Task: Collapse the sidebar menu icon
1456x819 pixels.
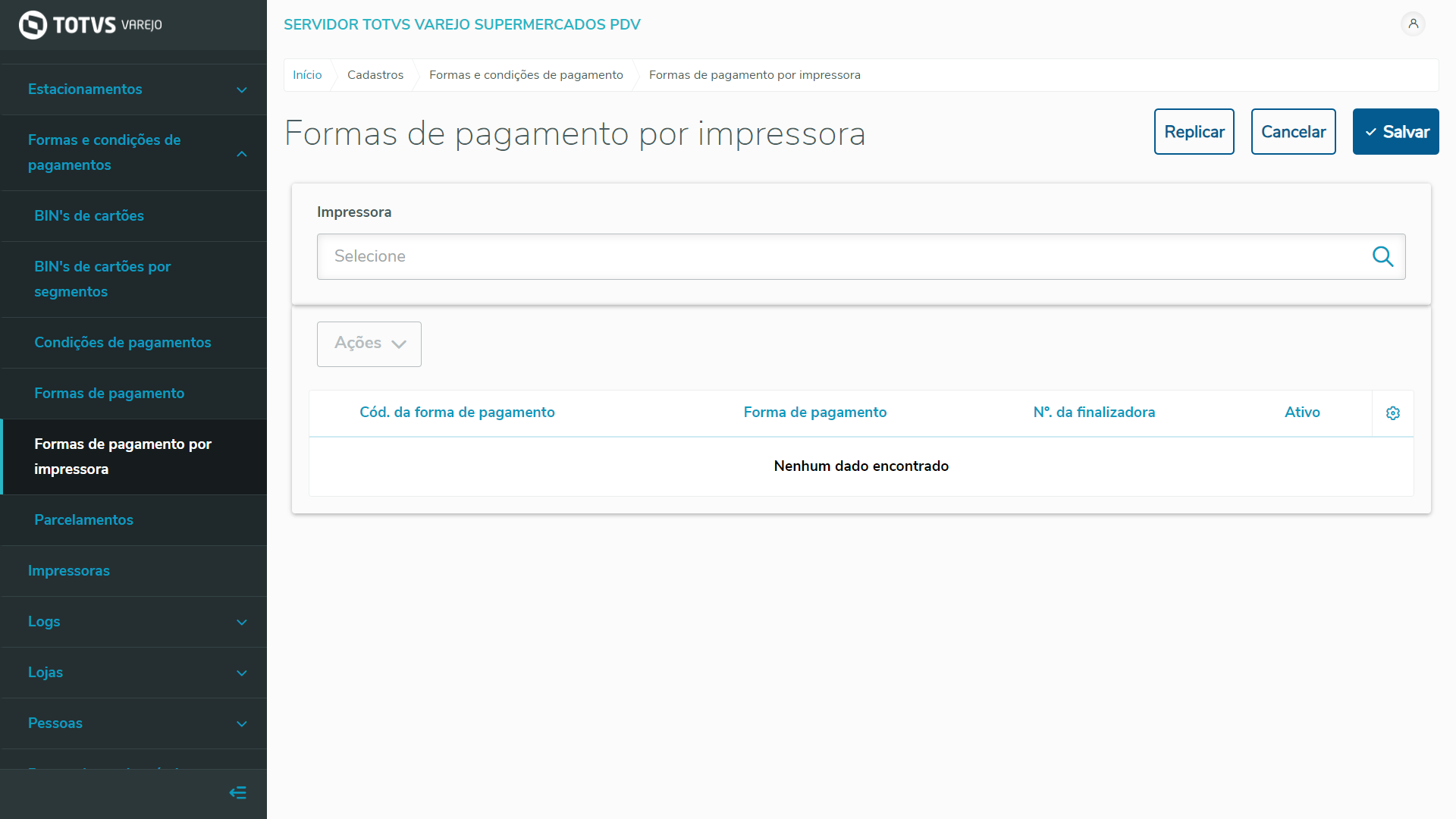Action: coord(237,793)
